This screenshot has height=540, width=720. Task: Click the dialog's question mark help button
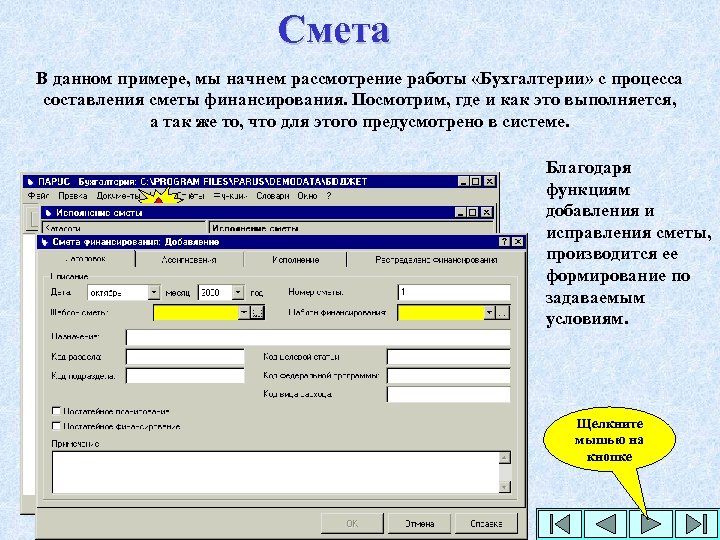(504, 242)
